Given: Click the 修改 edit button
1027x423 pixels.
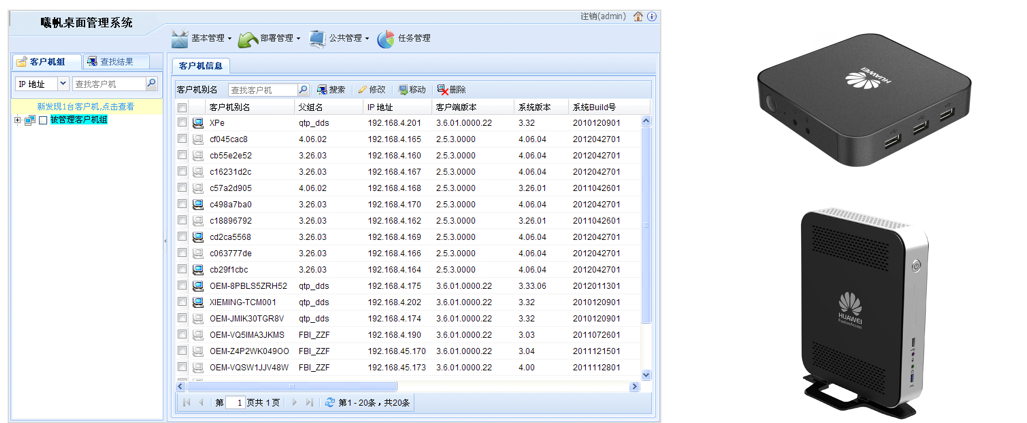Looking at the screenshot, I should tap(371, 90).
